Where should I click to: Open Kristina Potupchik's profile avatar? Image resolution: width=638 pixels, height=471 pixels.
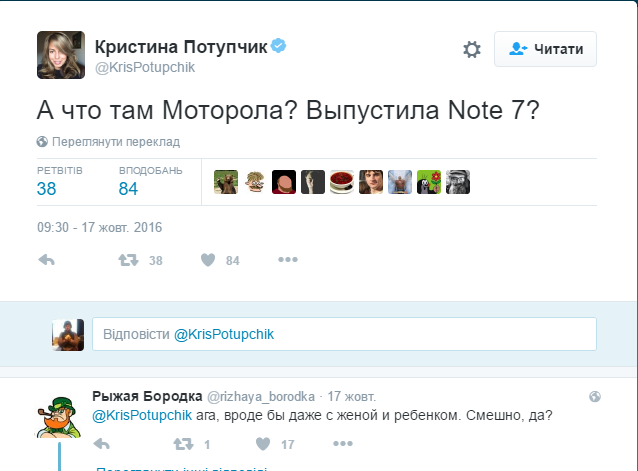pos(60,54)
